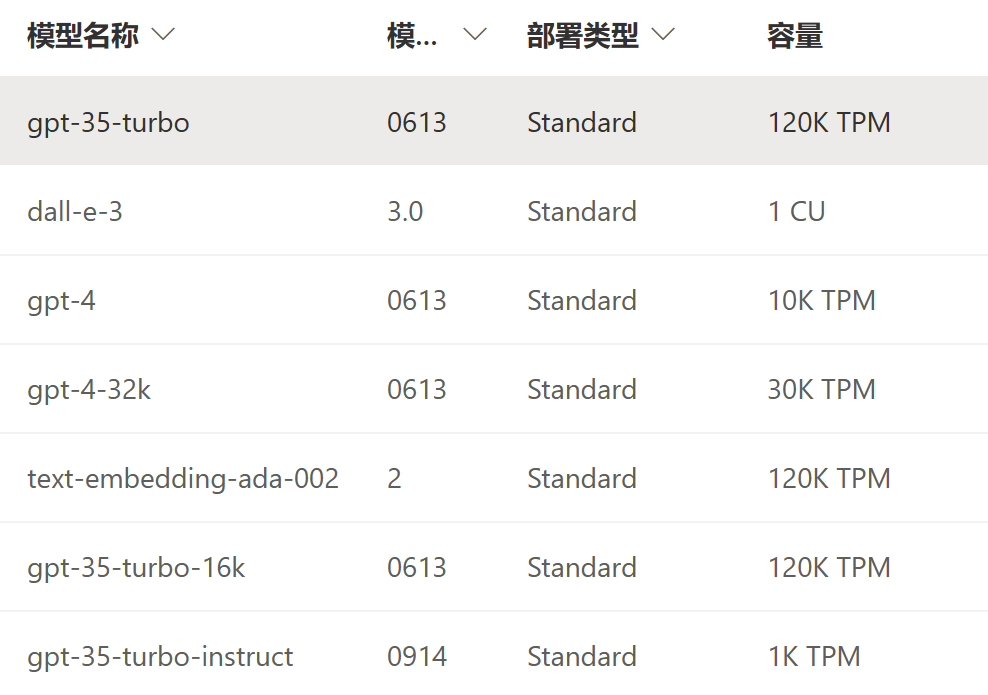The image size is (988, 695).
Task: Click the 30K TPM capacity value
Action: click(x=822, y=389)
